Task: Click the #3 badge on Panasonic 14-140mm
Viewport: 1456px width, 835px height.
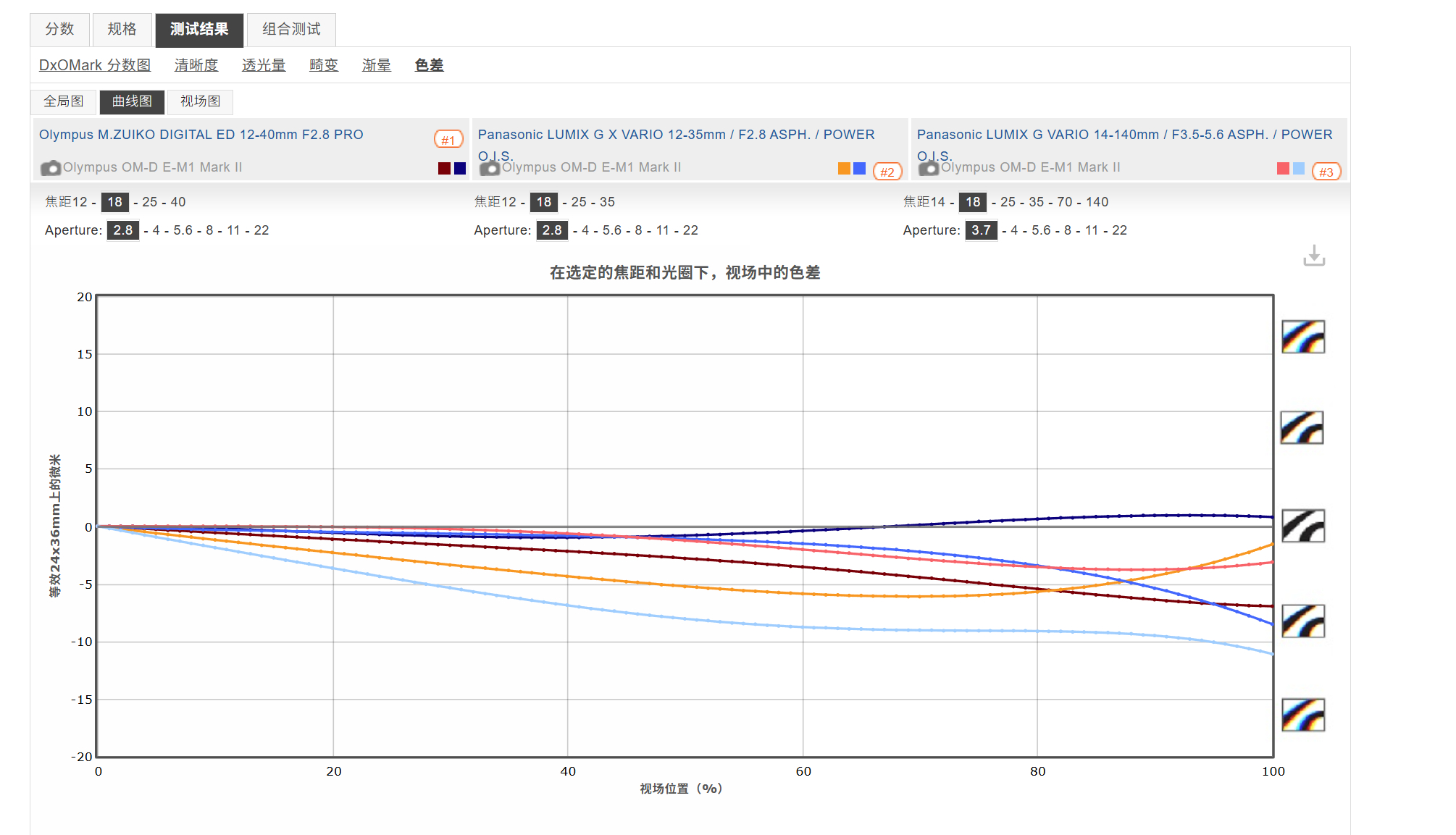Action: (x=1326, y=172)
